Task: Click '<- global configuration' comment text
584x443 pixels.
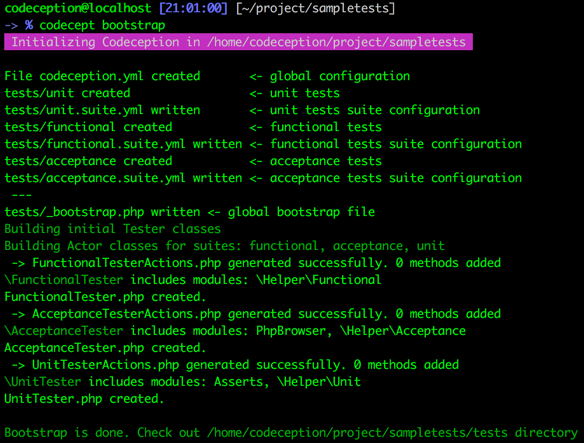Action: pos(330,76)
